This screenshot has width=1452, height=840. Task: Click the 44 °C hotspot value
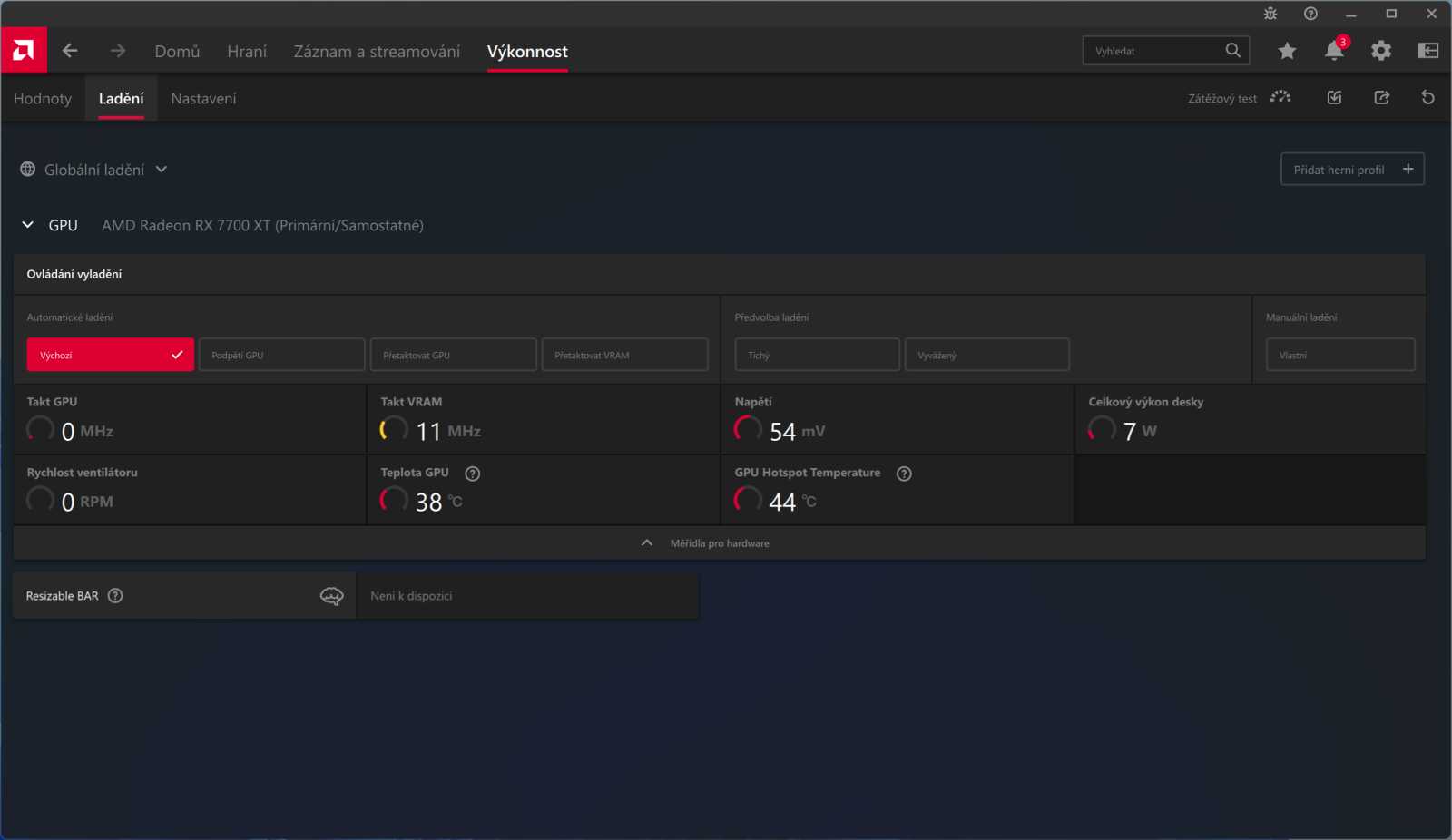[792, 502]
